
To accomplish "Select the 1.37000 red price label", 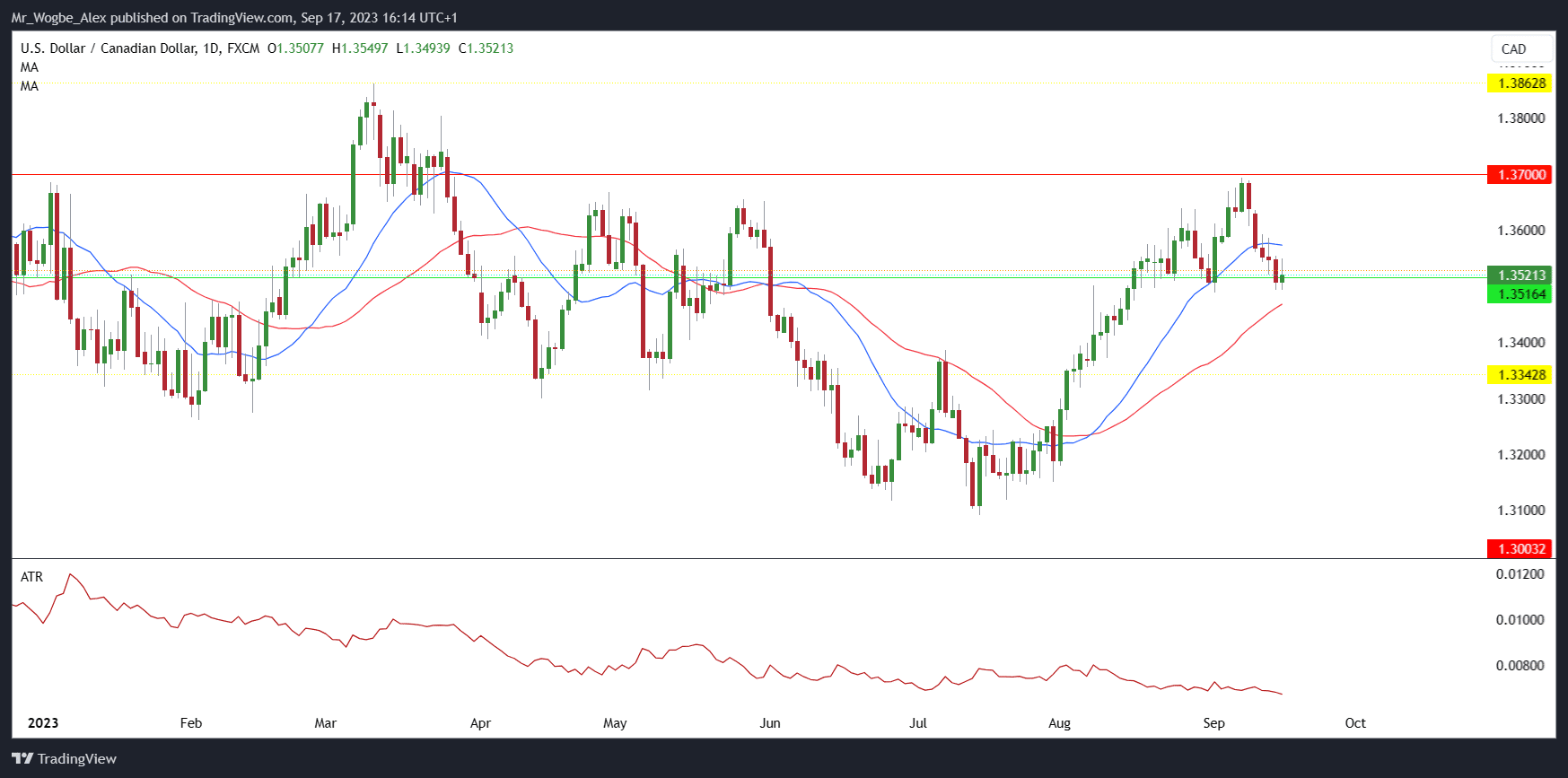I will [1519, 174].
